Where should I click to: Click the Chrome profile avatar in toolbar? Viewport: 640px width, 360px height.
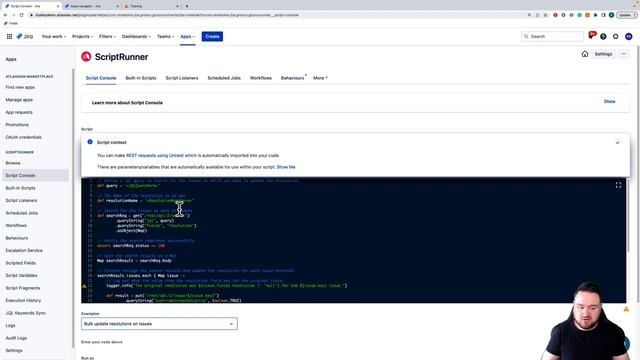click(x=611, y=15)
